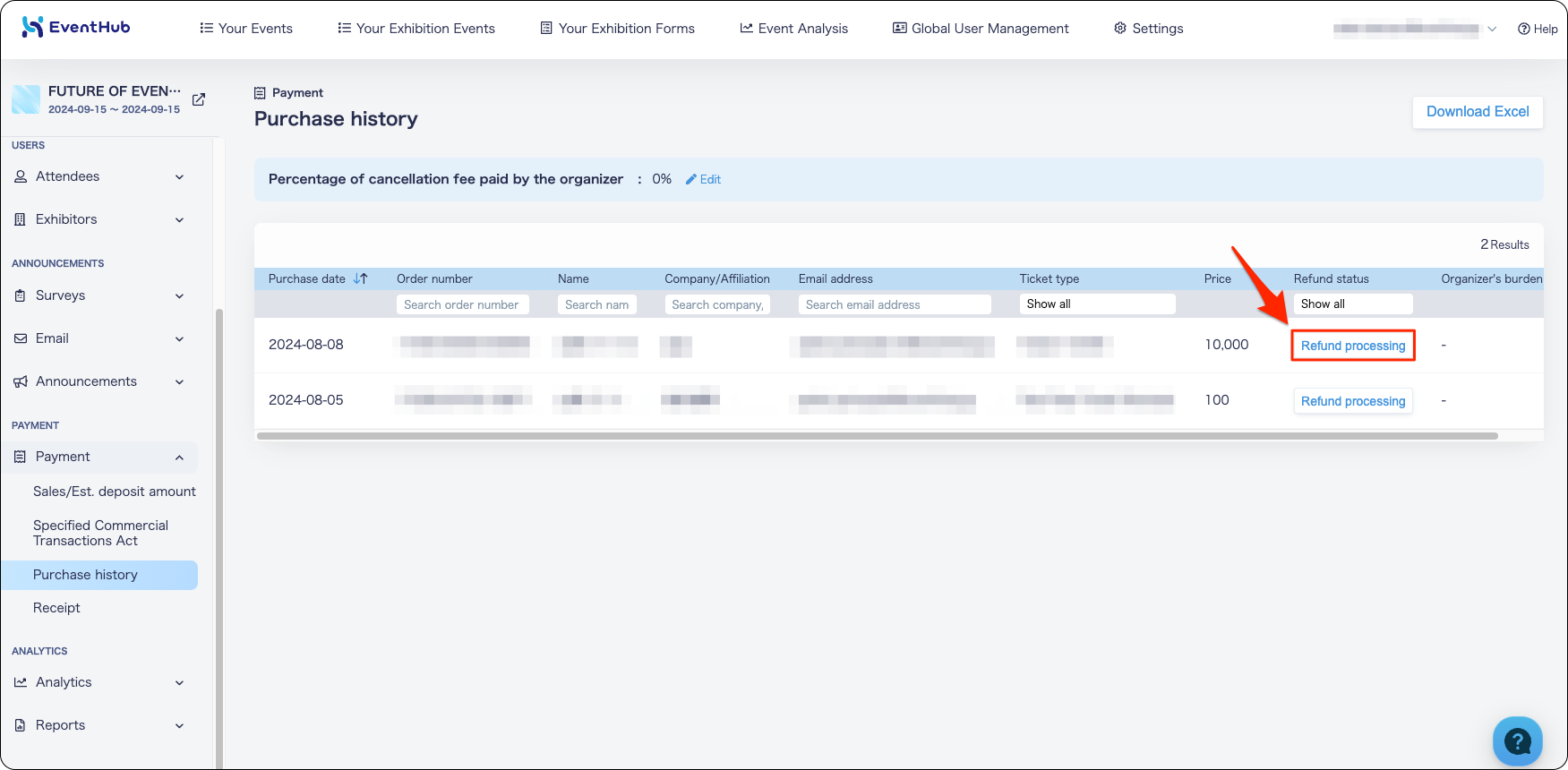1568x770 pixels.
Task: Focus the Search order number field
Action: point(463,304)
